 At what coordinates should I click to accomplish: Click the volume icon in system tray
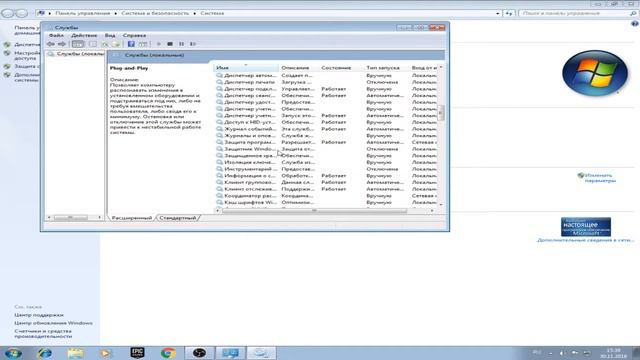coord(562,353)
